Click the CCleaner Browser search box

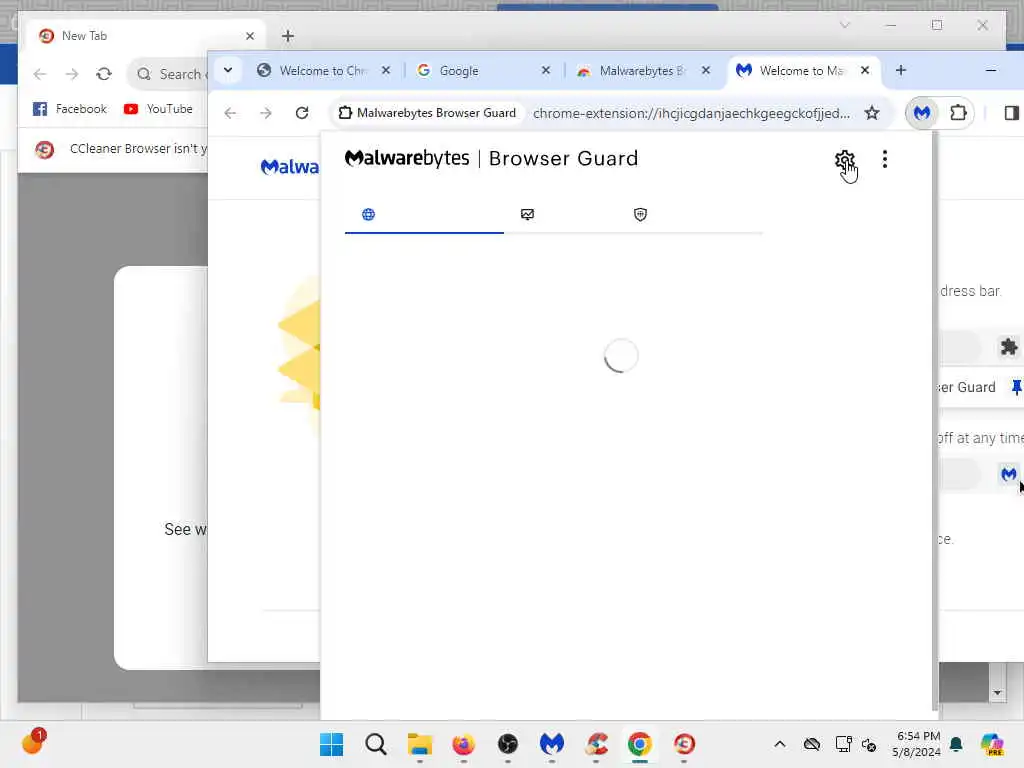(168, 74)
